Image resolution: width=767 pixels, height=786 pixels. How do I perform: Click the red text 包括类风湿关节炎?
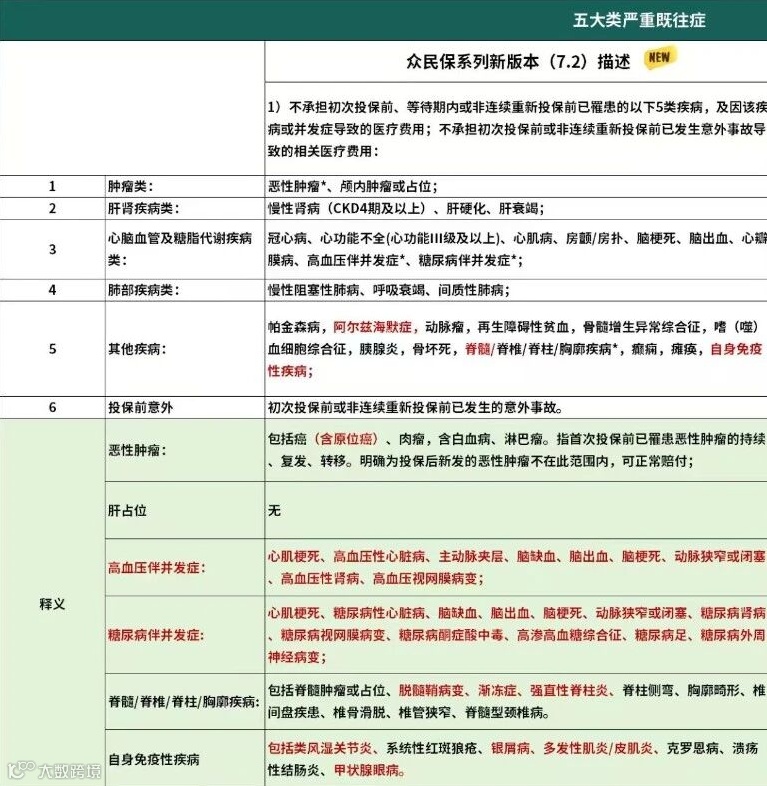click(320, 748)
